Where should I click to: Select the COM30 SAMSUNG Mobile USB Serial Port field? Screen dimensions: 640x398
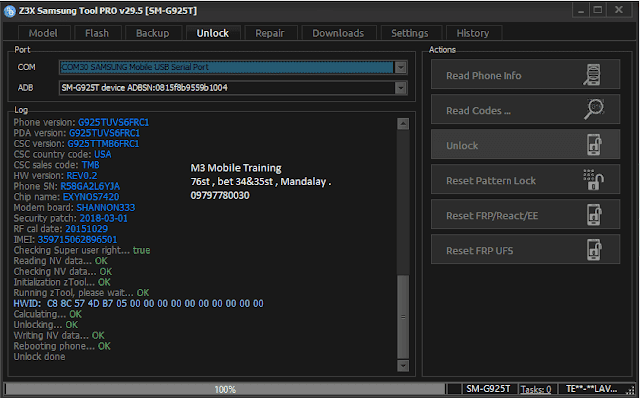(227, 67)
